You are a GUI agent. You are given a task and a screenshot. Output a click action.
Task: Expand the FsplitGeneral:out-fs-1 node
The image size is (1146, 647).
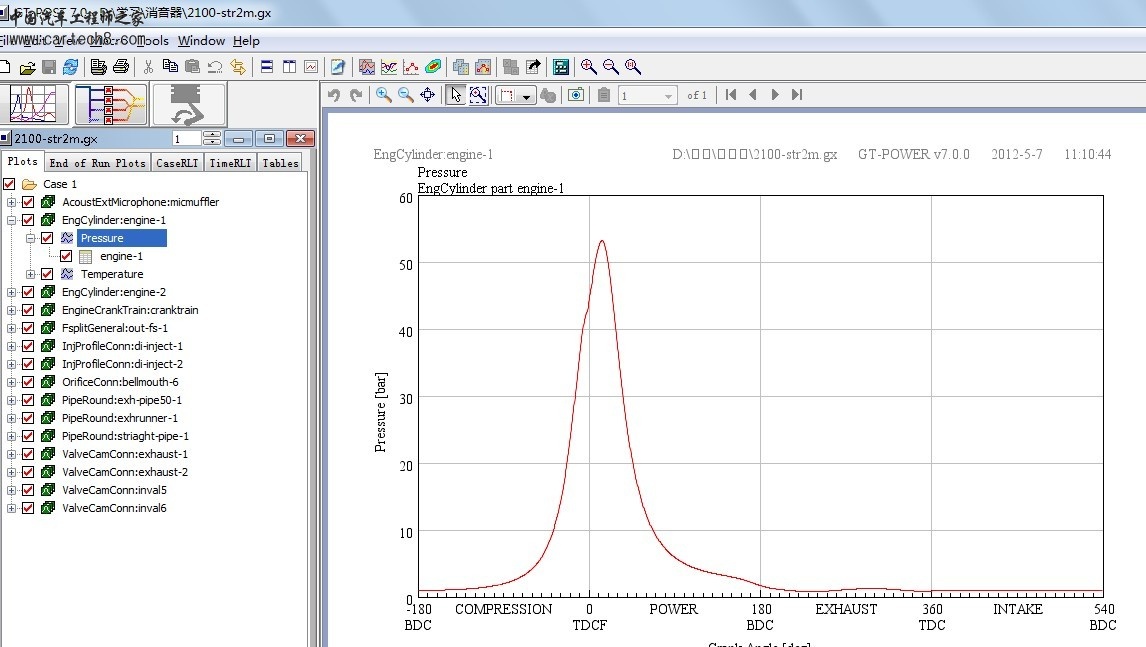11,328
